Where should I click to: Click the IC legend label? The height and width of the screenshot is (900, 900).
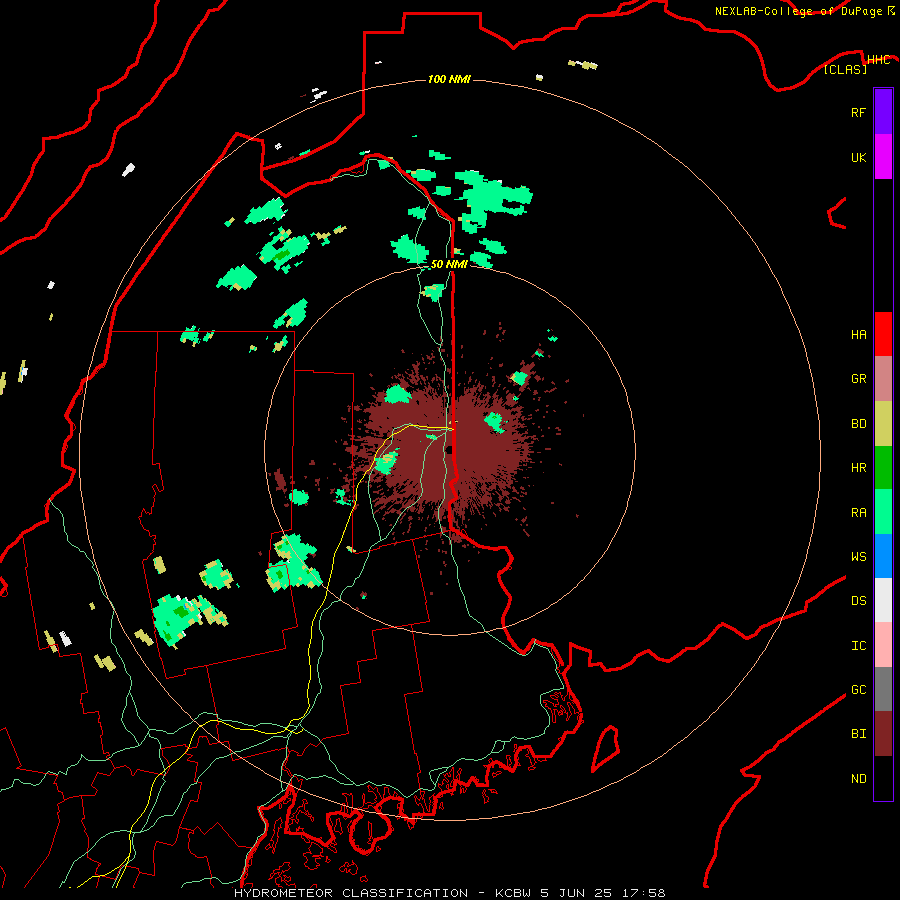click(858, 645)
